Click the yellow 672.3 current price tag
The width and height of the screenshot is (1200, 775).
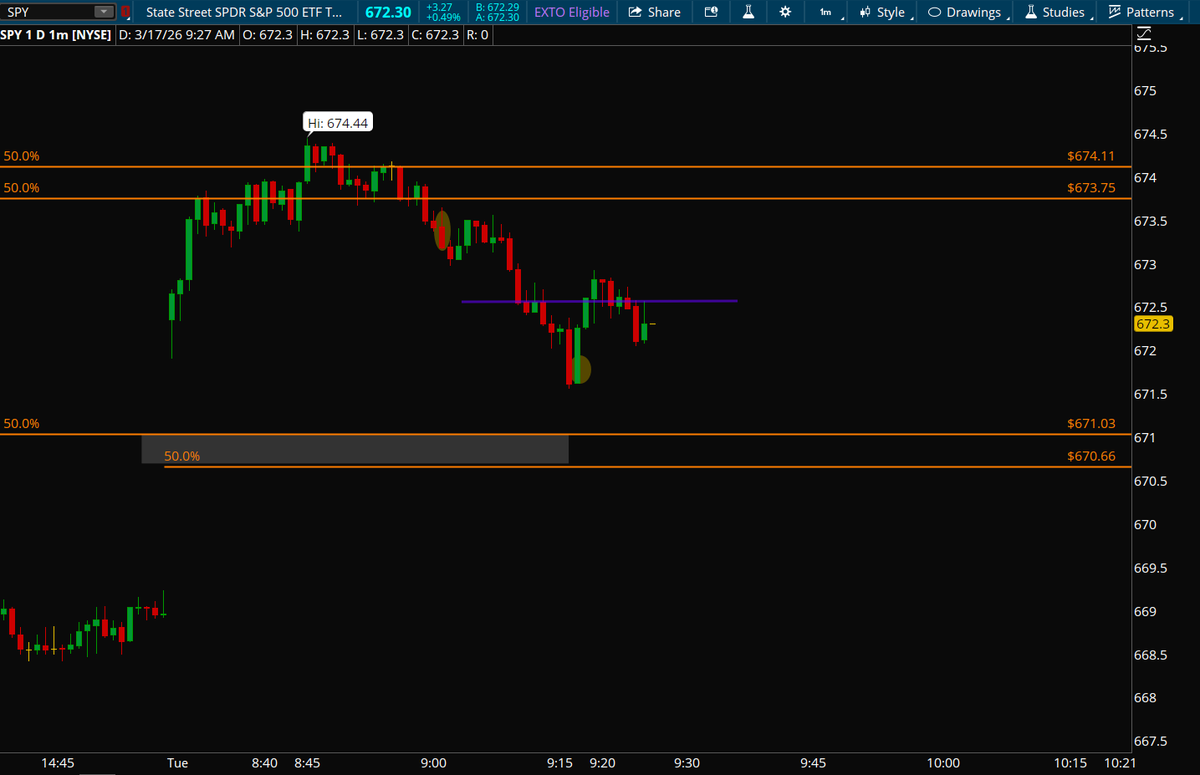pos(1154,324)
